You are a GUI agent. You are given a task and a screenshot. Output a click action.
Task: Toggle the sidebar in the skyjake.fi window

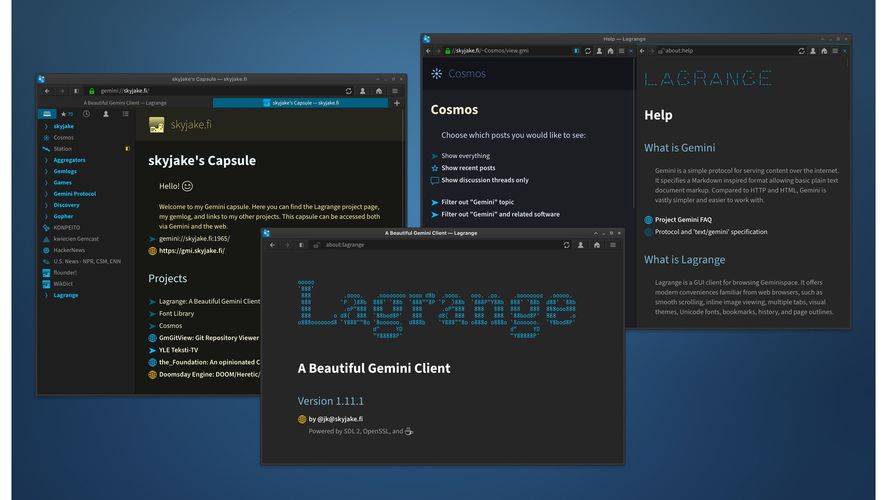[x=77, y=91]
